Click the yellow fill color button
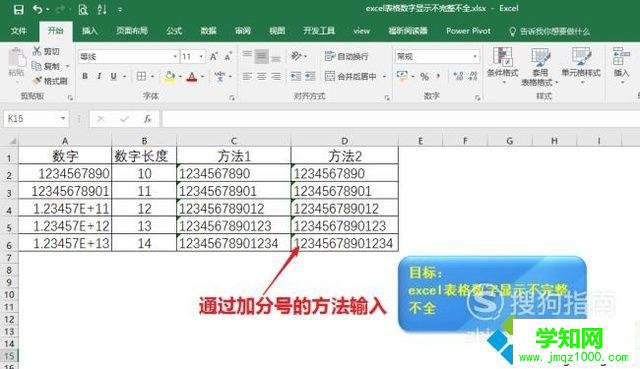640x369 pixels. (169, 76)
